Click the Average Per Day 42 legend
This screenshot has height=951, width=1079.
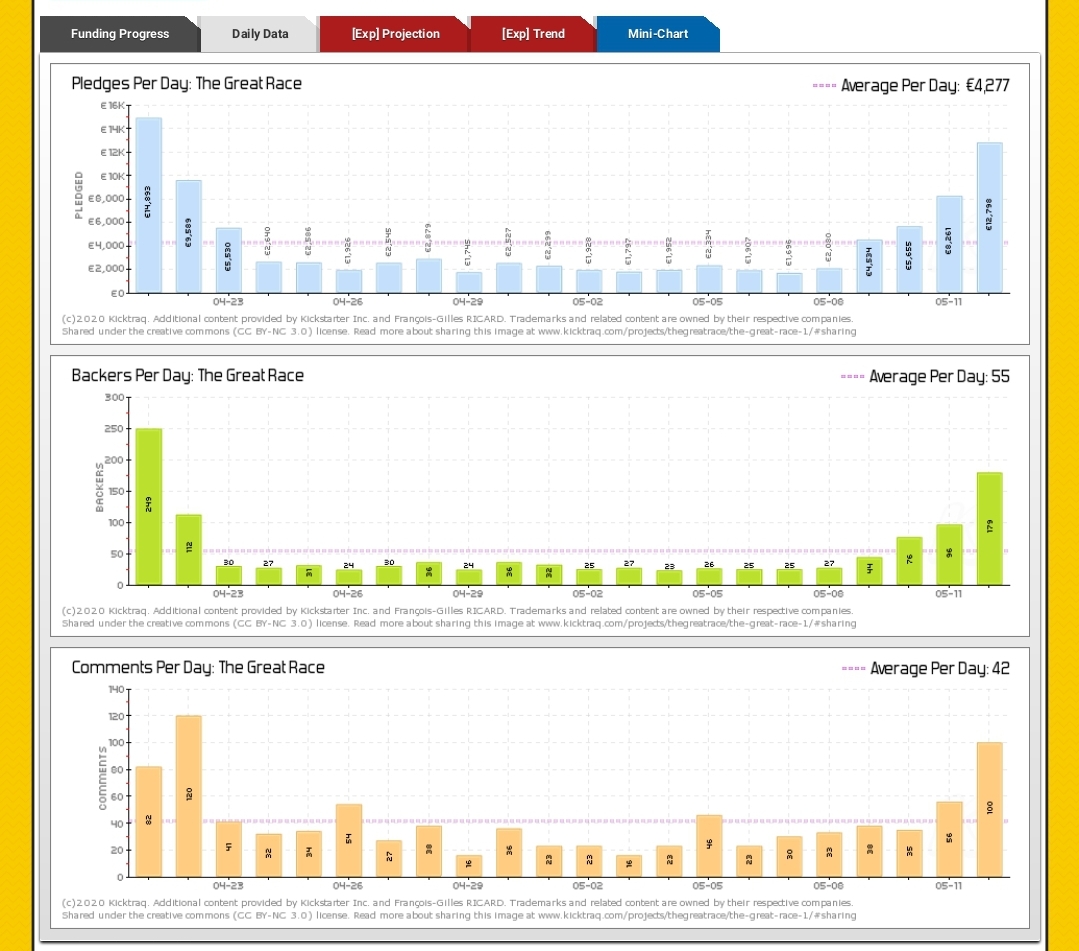coord(926,669)
